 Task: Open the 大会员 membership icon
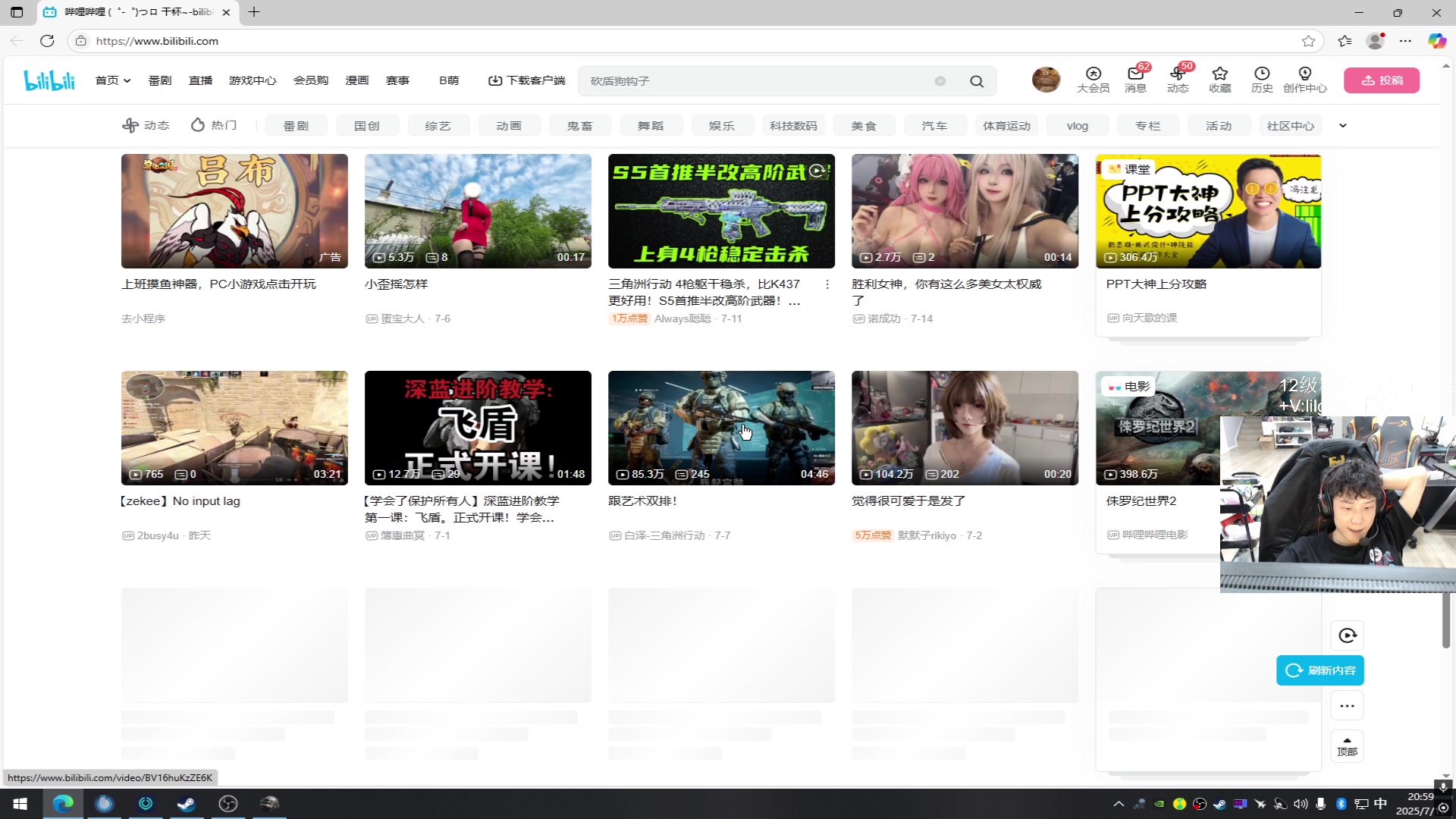pos(1093,80)
